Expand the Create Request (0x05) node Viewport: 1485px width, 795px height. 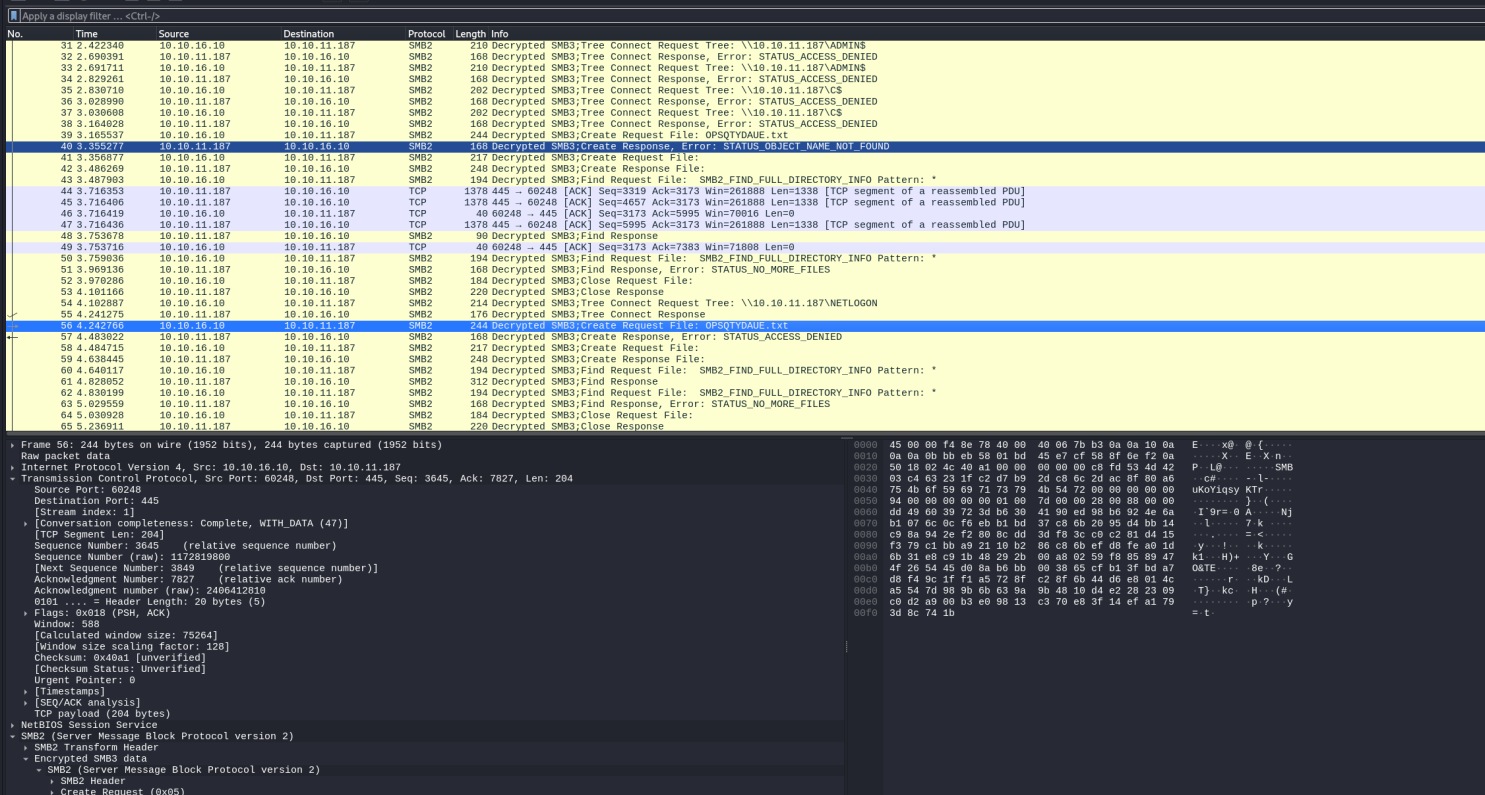[52, 792]
